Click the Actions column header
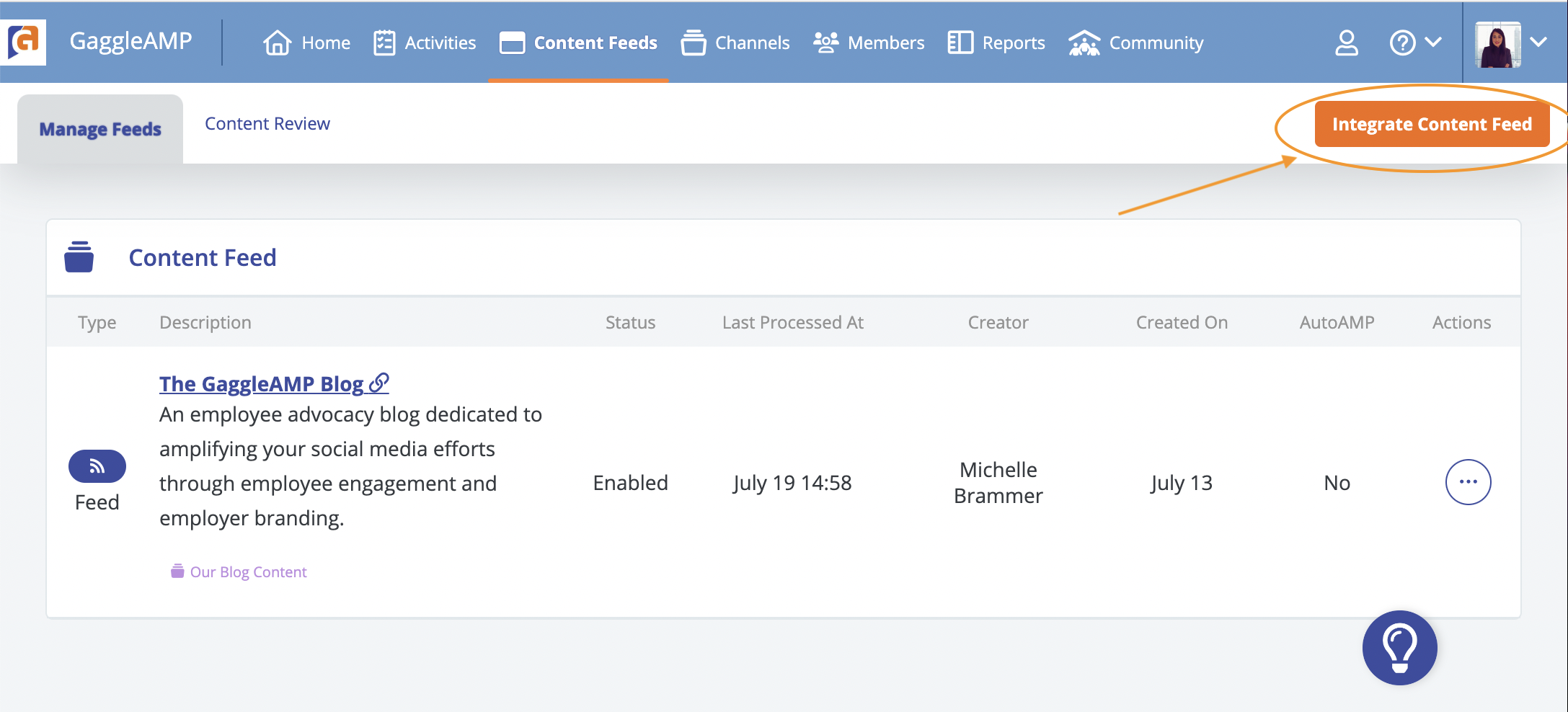The height and width of the screenshot is (712, 1568). pos(1461,322)
